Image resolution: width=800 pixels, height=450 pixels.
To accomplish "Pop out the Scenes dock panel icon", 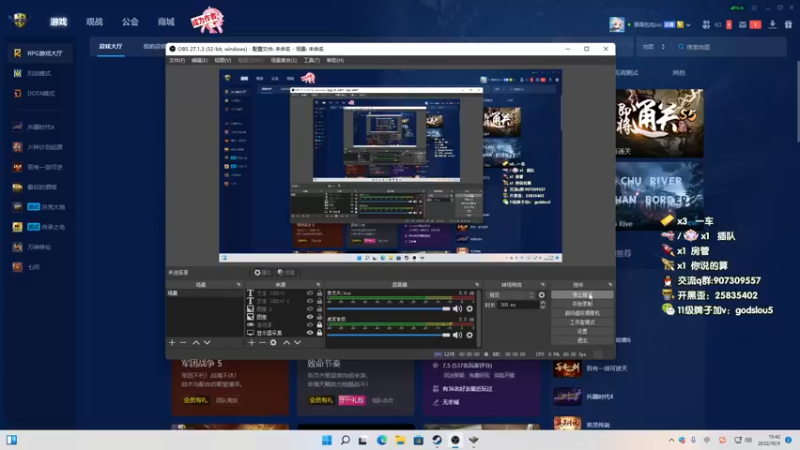I will point(238,285).
